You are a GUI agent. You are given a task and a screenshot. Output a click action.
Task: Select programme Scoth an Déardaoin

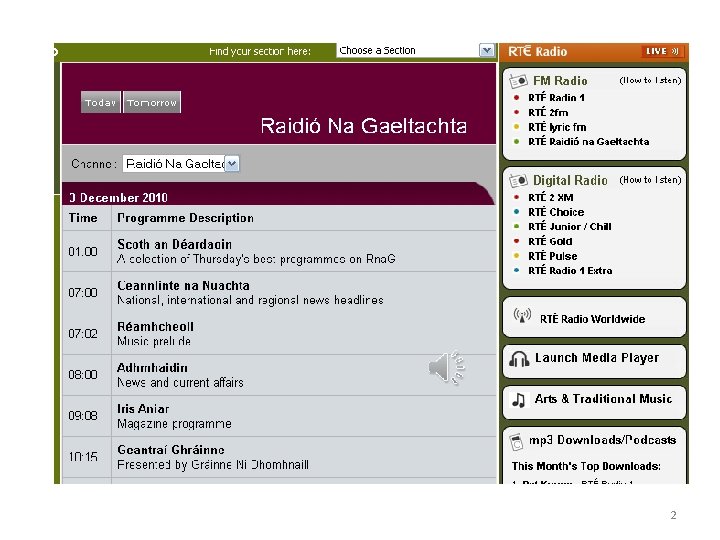tap(174, 244)
